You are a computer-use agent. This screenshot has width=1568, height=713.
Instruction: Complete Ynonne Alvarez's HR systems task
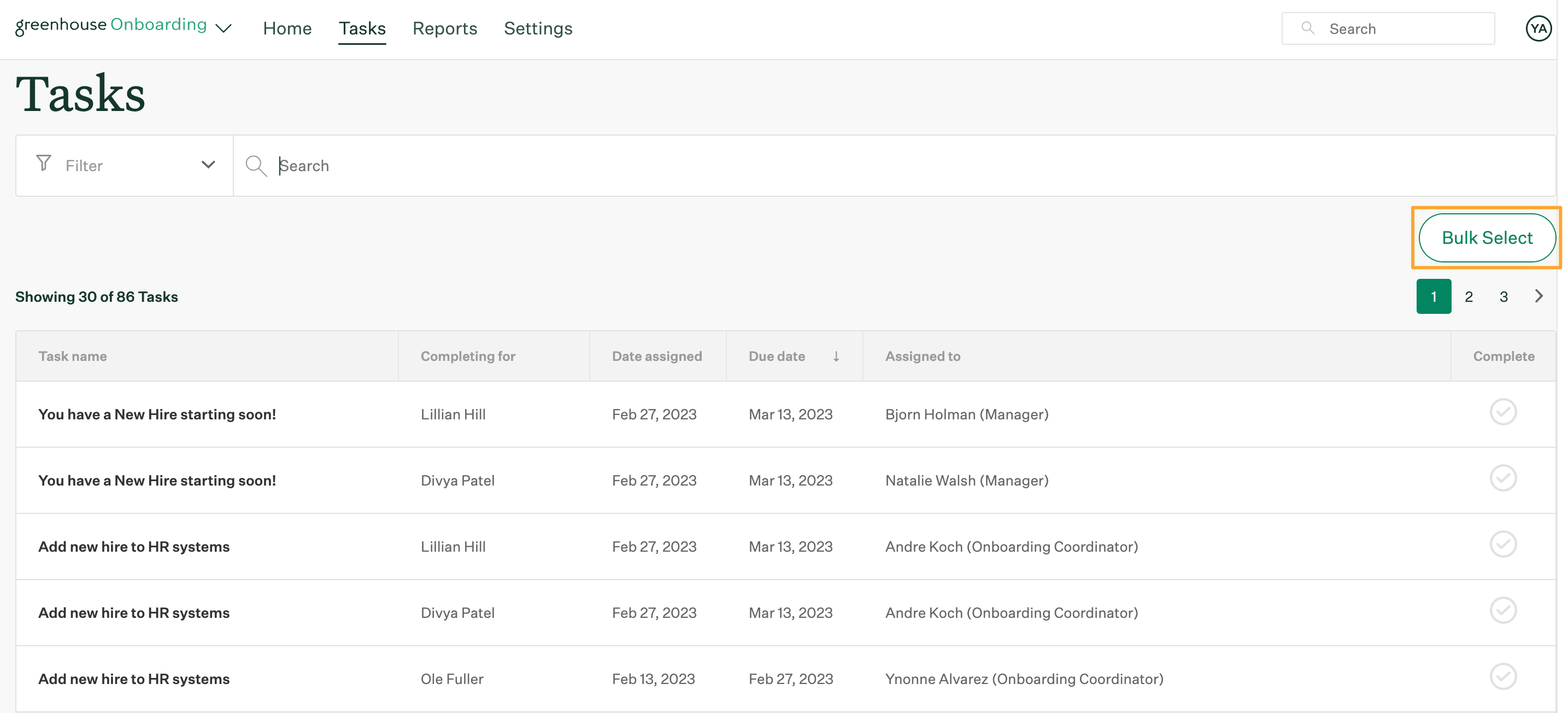click(x=1502, y=676)
